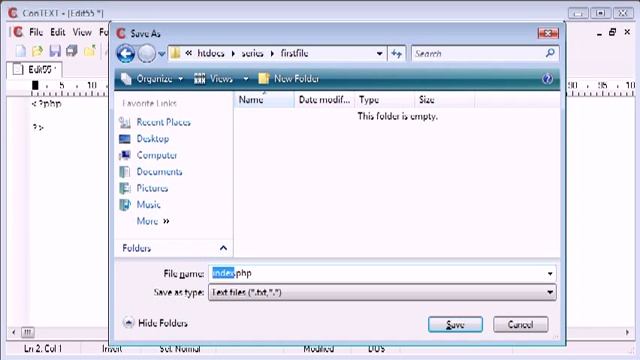Sort by Date modified column header
Screen dimensions: 640x360
click(324, 100)
